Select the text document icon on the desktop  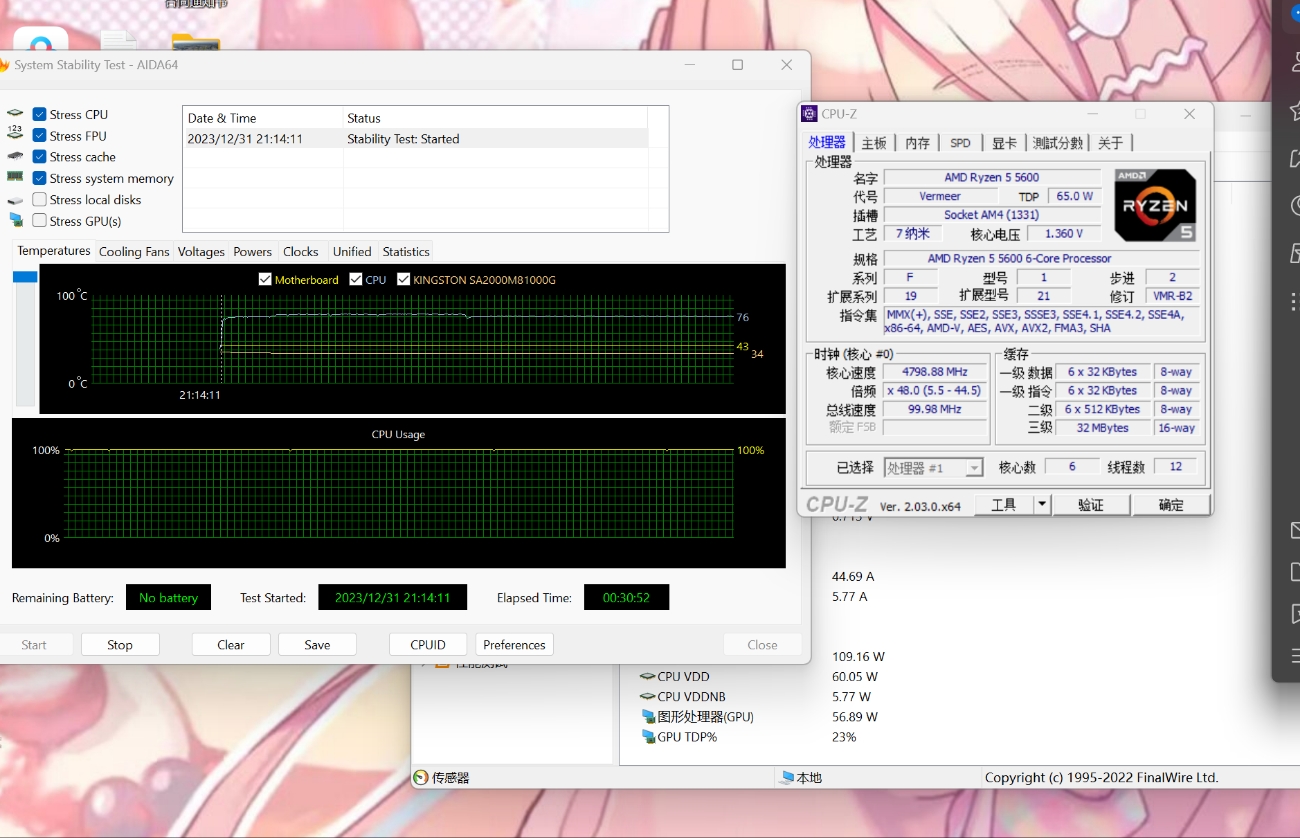(119, 40)
